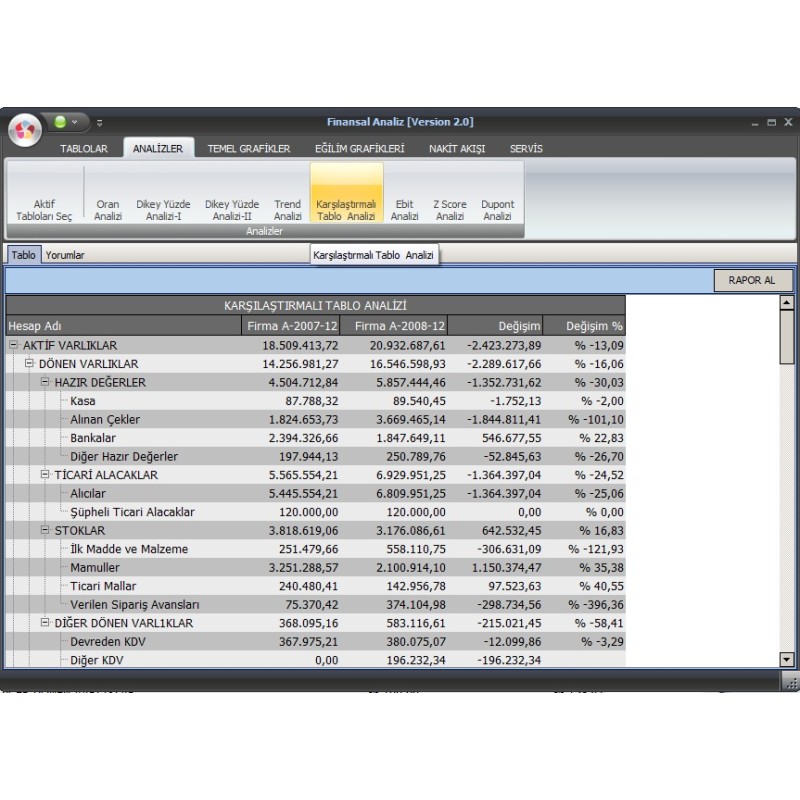Select the Alıcılar row
The image size is (800, 800).
(x=315, y=493)
